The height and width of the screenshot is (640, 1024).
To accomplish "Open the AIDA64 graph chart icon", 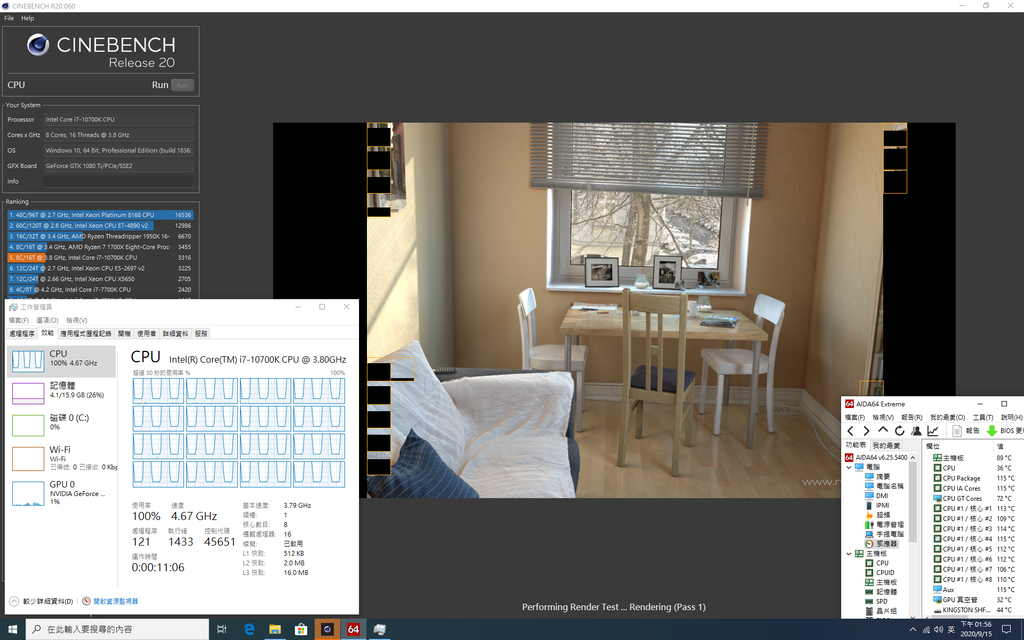I will 933,430.
